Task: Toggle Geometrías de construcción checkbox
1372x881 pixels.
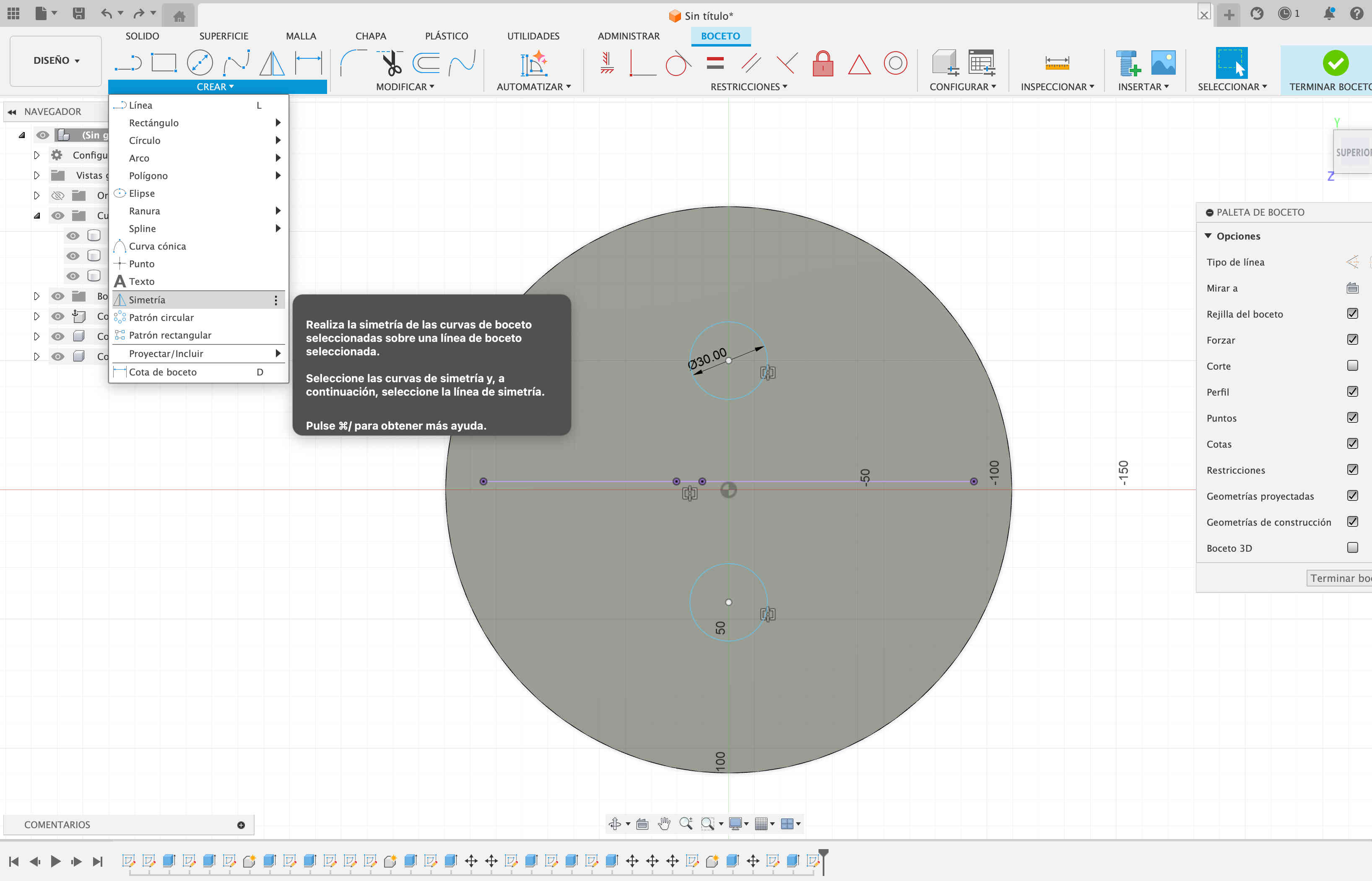Action: pos(1353,522)
